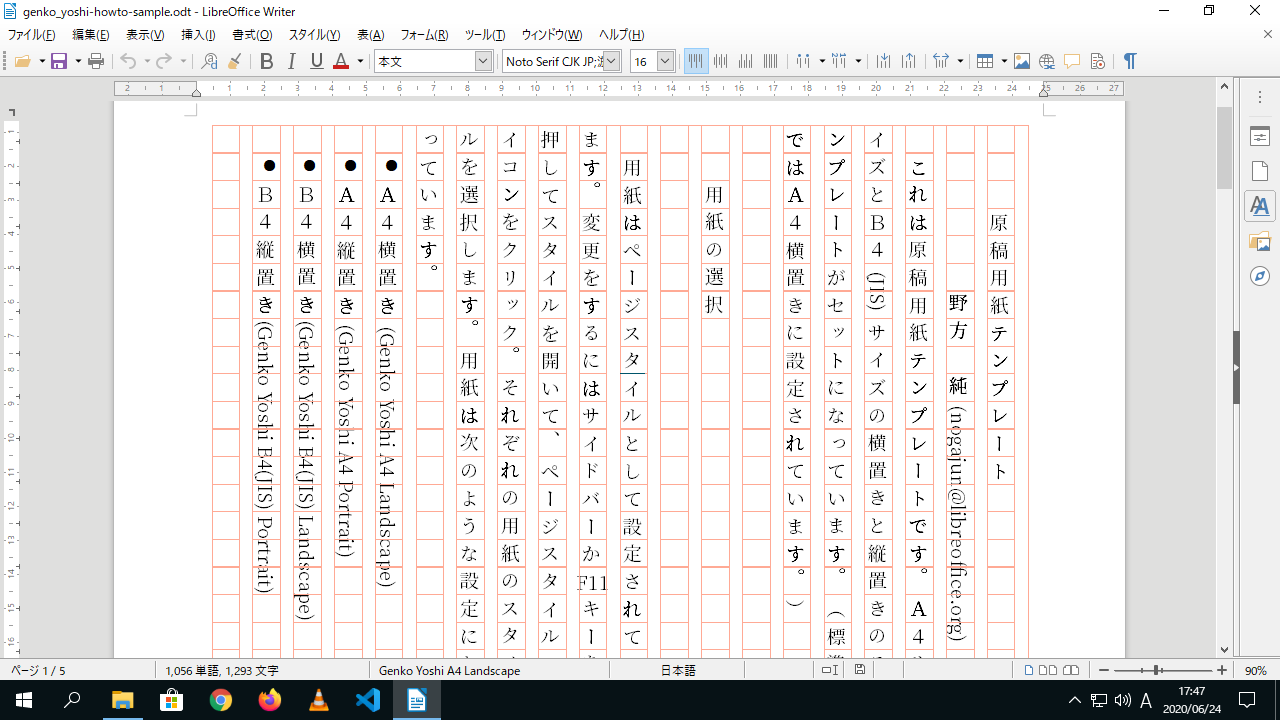Image resolution: width=1280 pixels, height=720 pixels.
Task: Open the sidebar Properties deck
Action: [1259, 136]
